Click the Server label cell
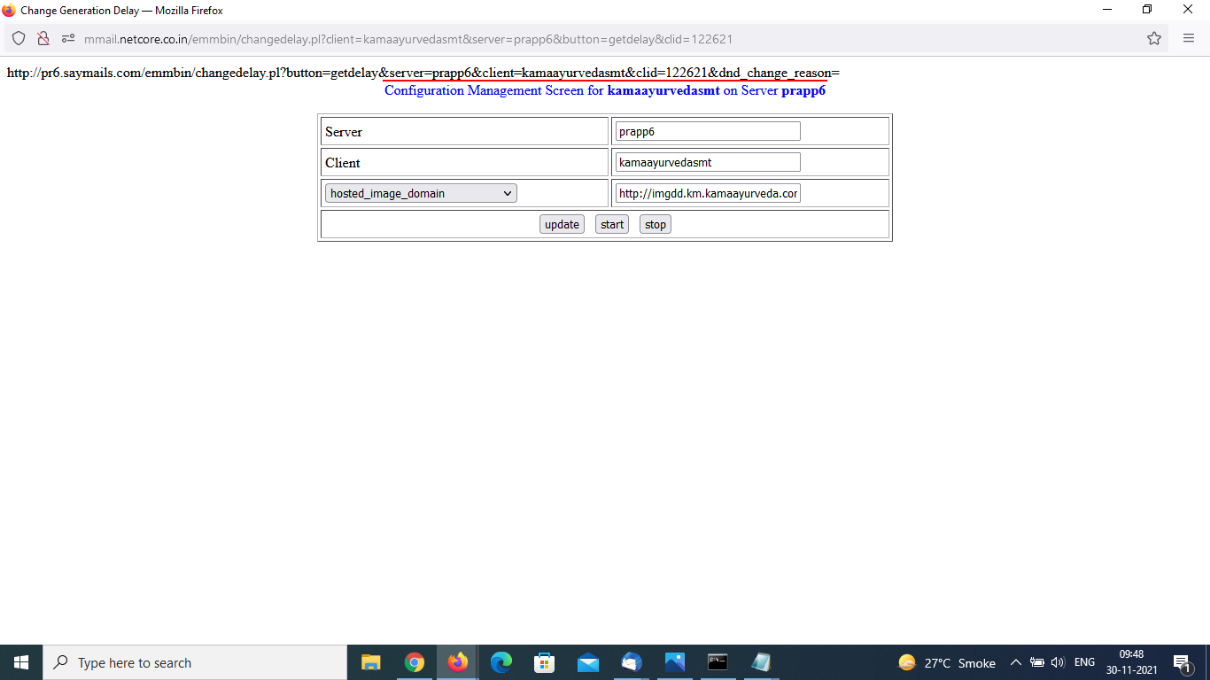The image size is (1210, 680). point(464,131)
